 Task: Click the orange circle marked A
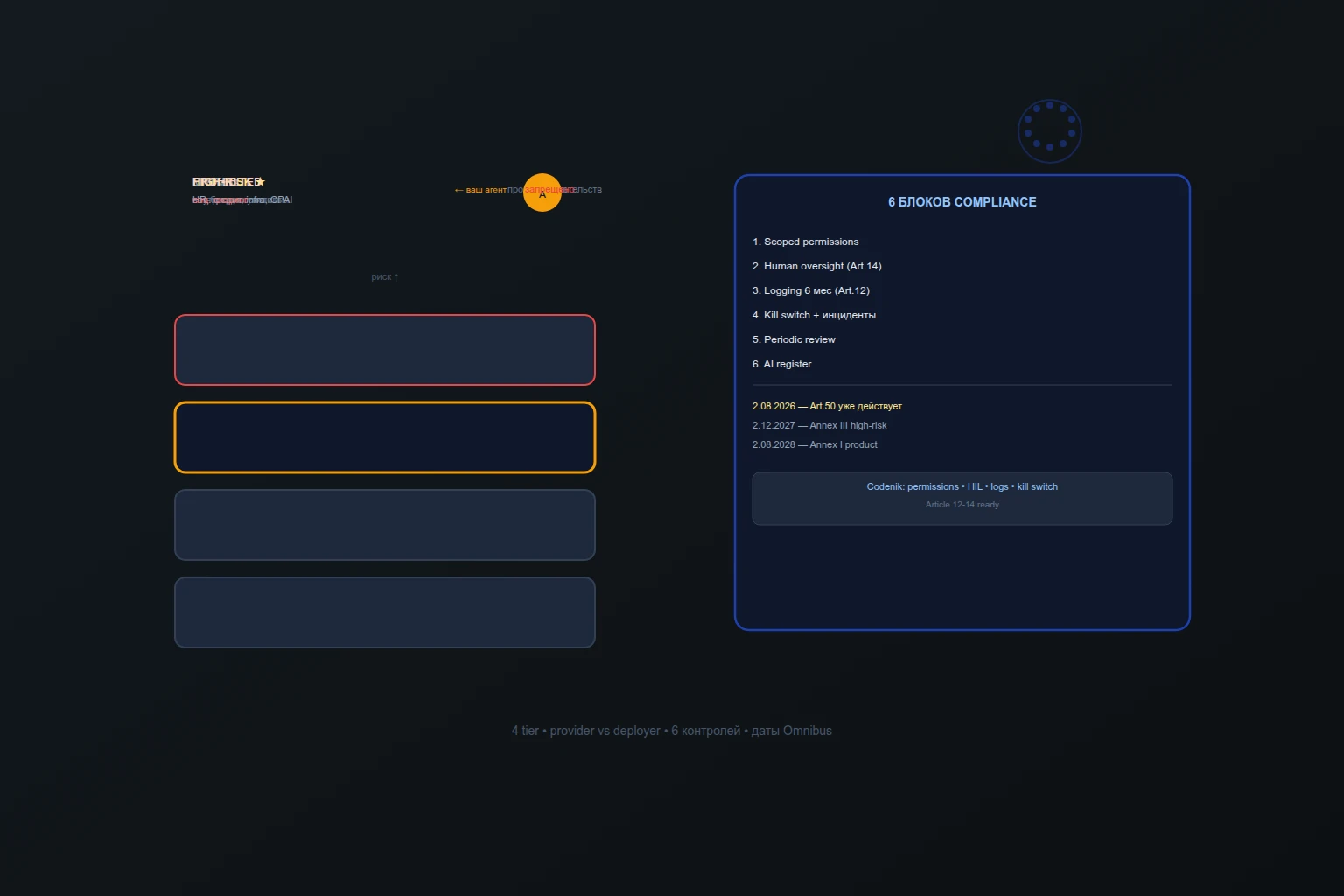coord(542,192)
